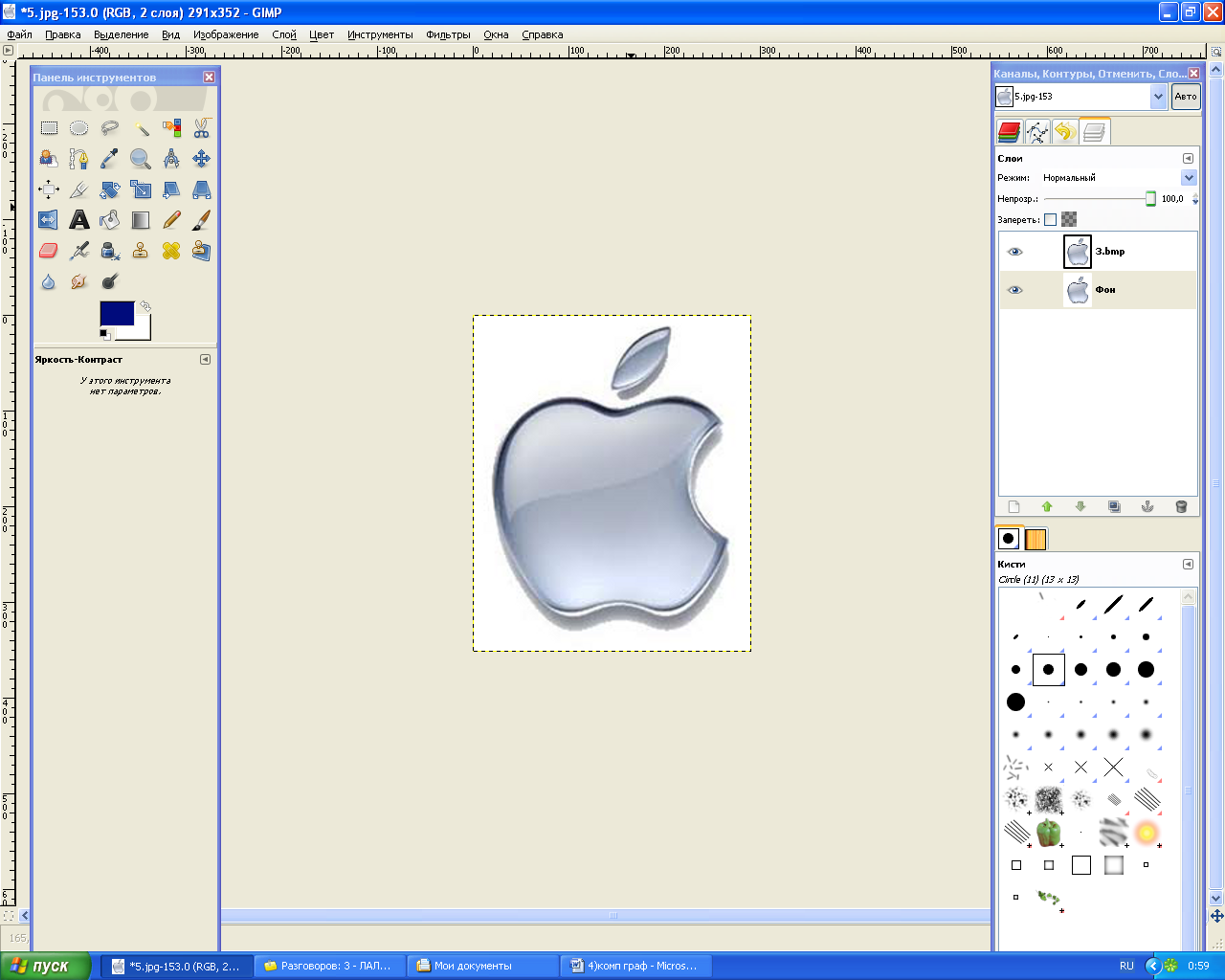The height and width of the screenshot is (980, 1225).
Task: Toggle visibility of the Фон layer
Action: (1015, 290)
